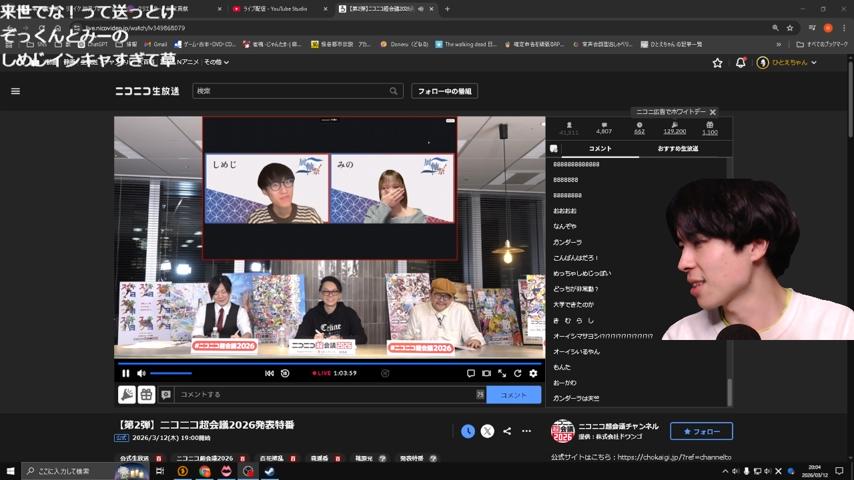
Task: Click the comment panel icon left of コメント tab
Action: (x=554, y=148)
